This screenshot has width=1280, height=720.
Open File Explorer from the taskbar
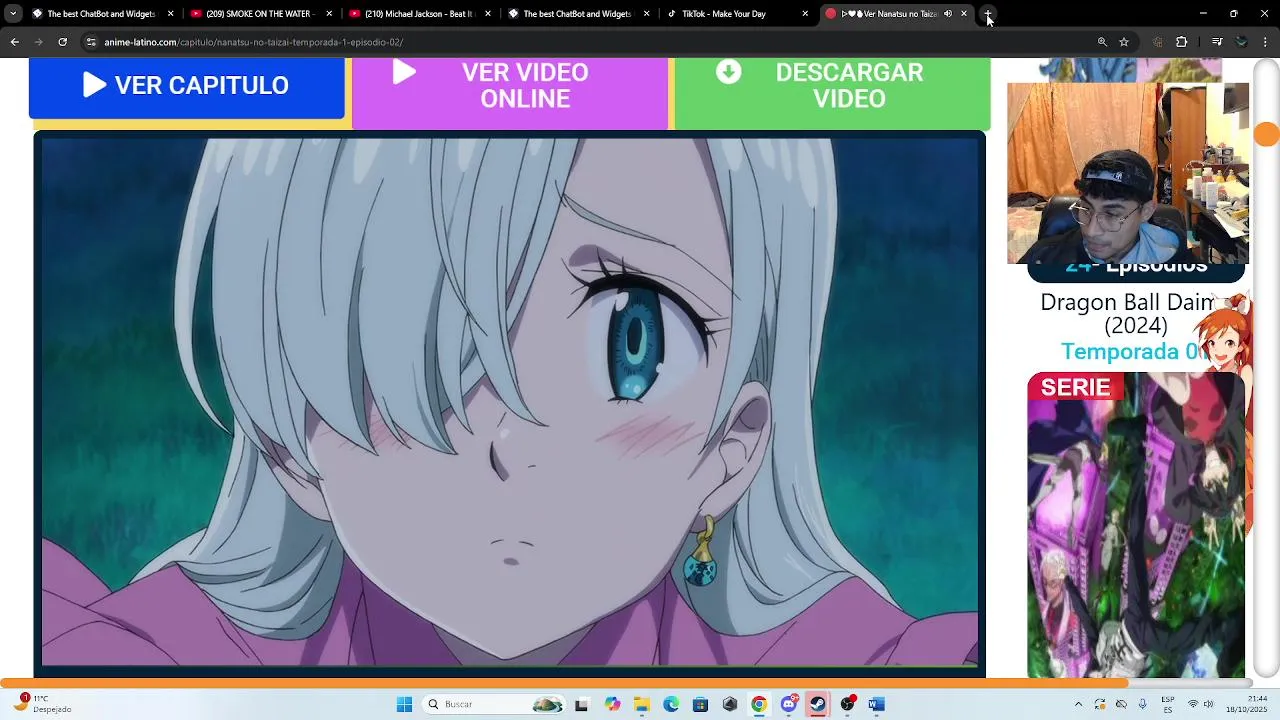[x=641, y=704]
